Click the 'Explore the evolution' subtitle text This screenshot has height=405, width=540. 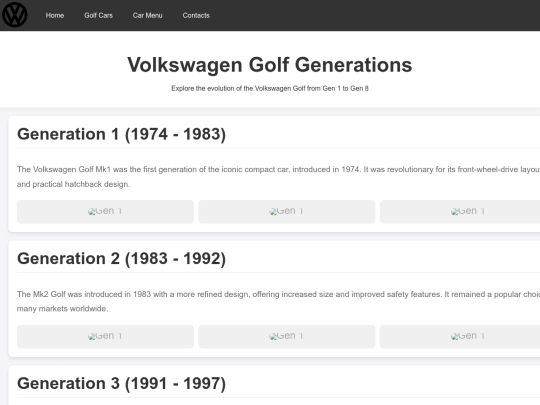(x=270, y=89)
